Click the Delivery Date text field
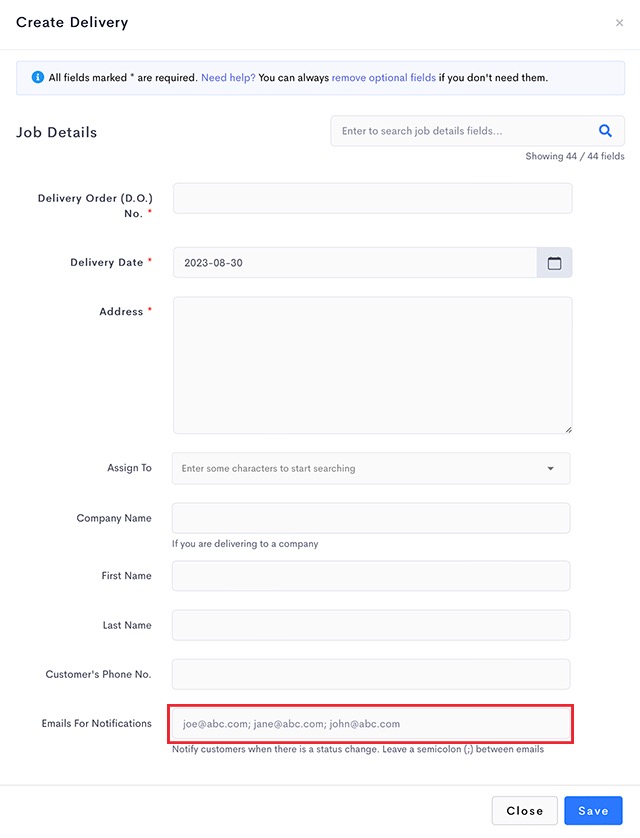 point(355,262)
